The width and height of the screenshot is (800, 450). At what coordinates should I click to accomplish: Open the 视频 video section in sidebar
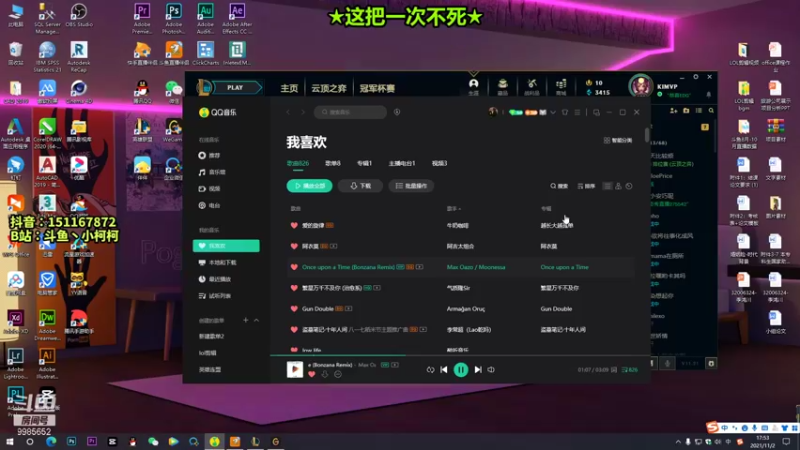pos(210,189)
